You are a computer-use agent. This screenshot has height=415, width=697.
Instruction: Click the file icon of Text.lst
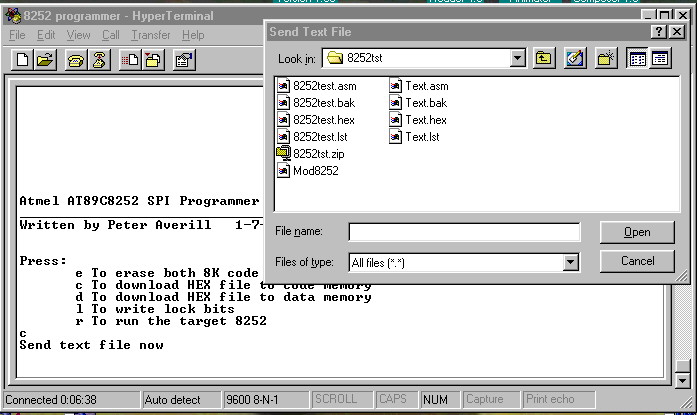pyautogui.click(x=396, y=136)
